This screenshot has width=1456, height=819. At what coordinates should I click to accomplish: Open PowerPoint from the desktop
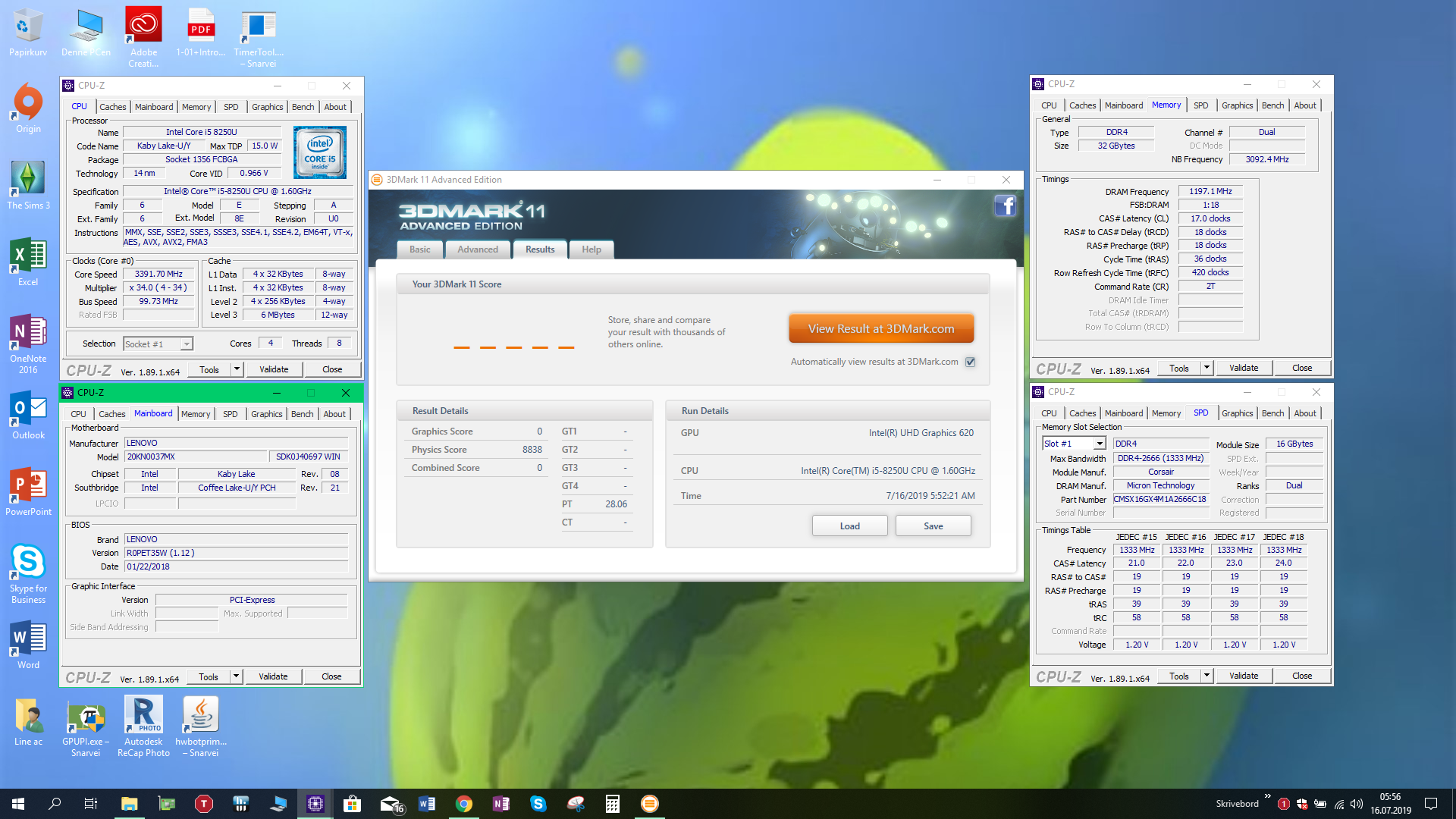(28, 491)
